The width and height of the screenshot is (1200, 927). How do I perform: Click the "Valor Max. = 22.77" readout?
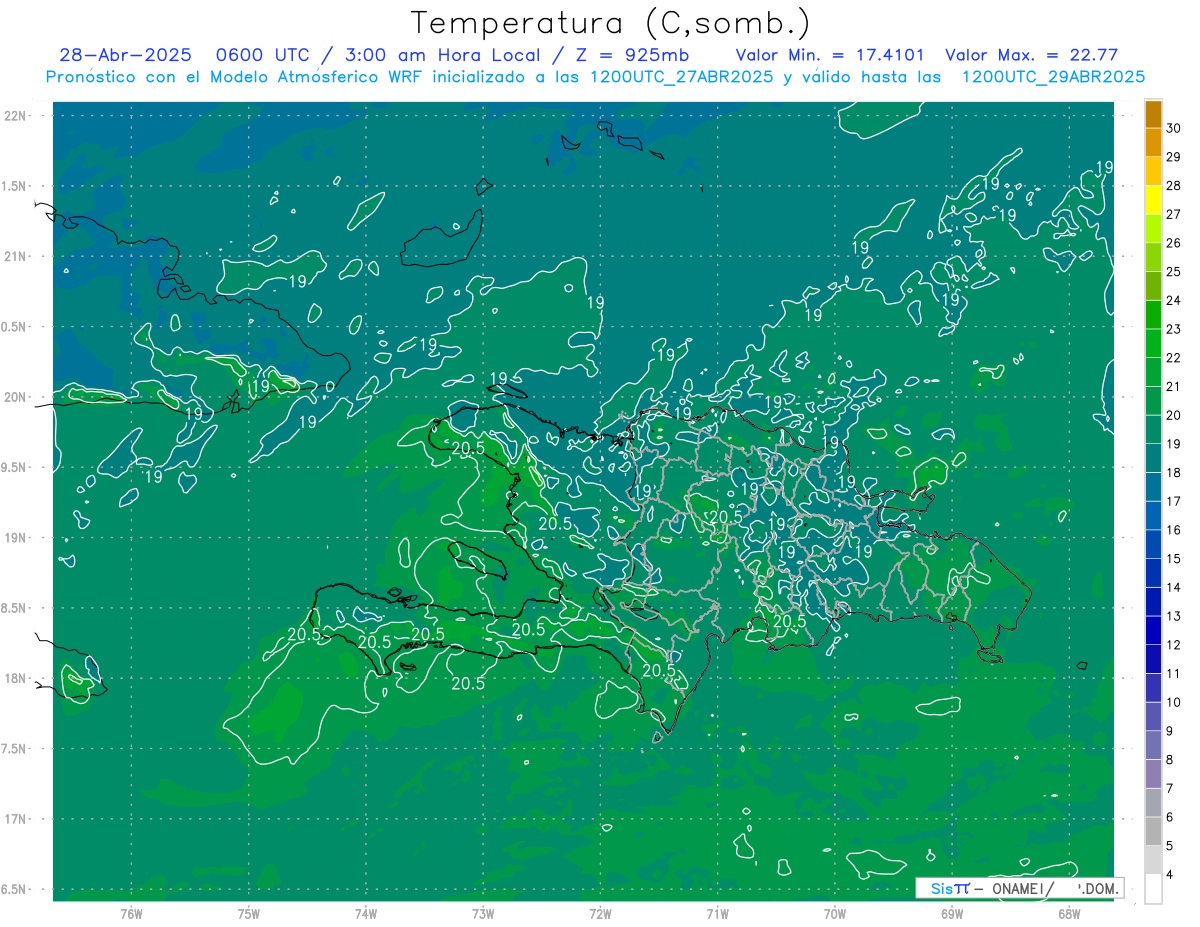pyautogui.click(x=1031, y=55)
